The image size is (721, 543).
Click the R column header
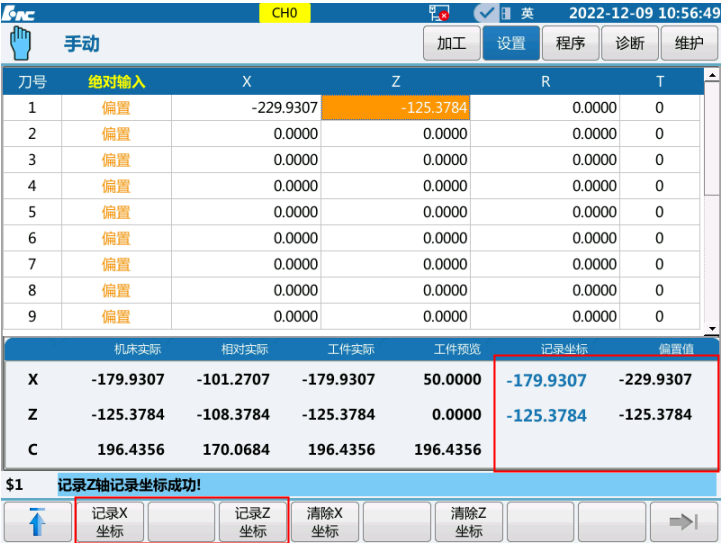(x=545, y=82)
